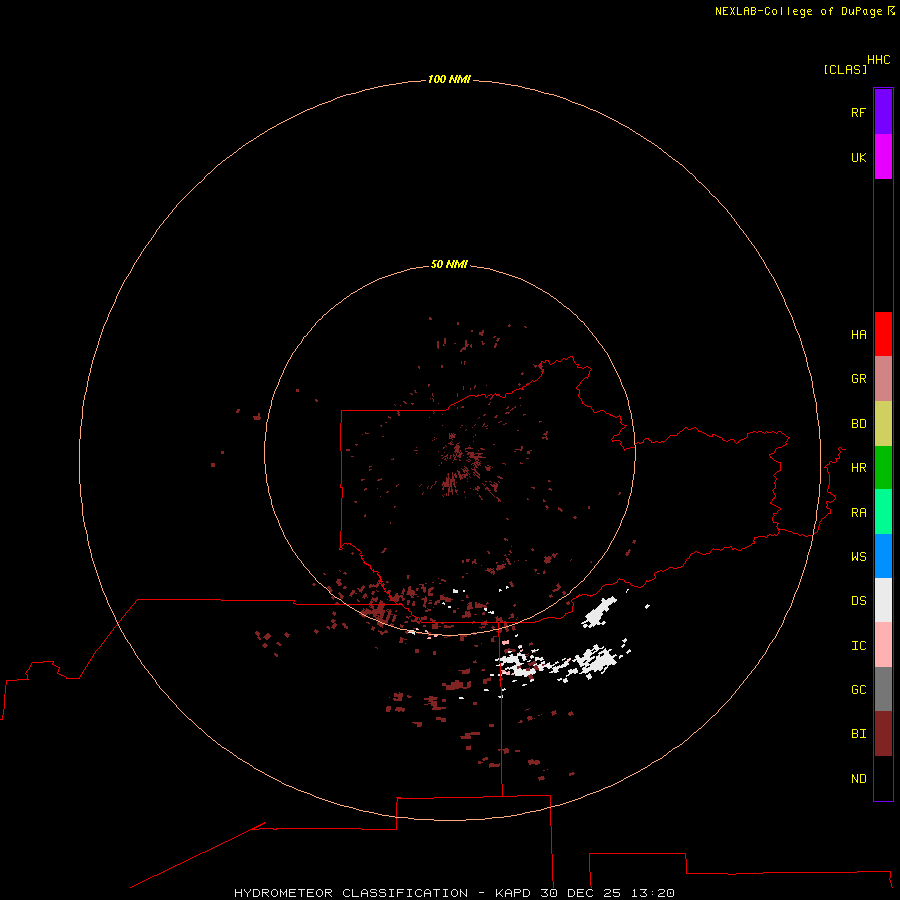
Task: Click the 100 NMI range ring label
Action: 449,79
